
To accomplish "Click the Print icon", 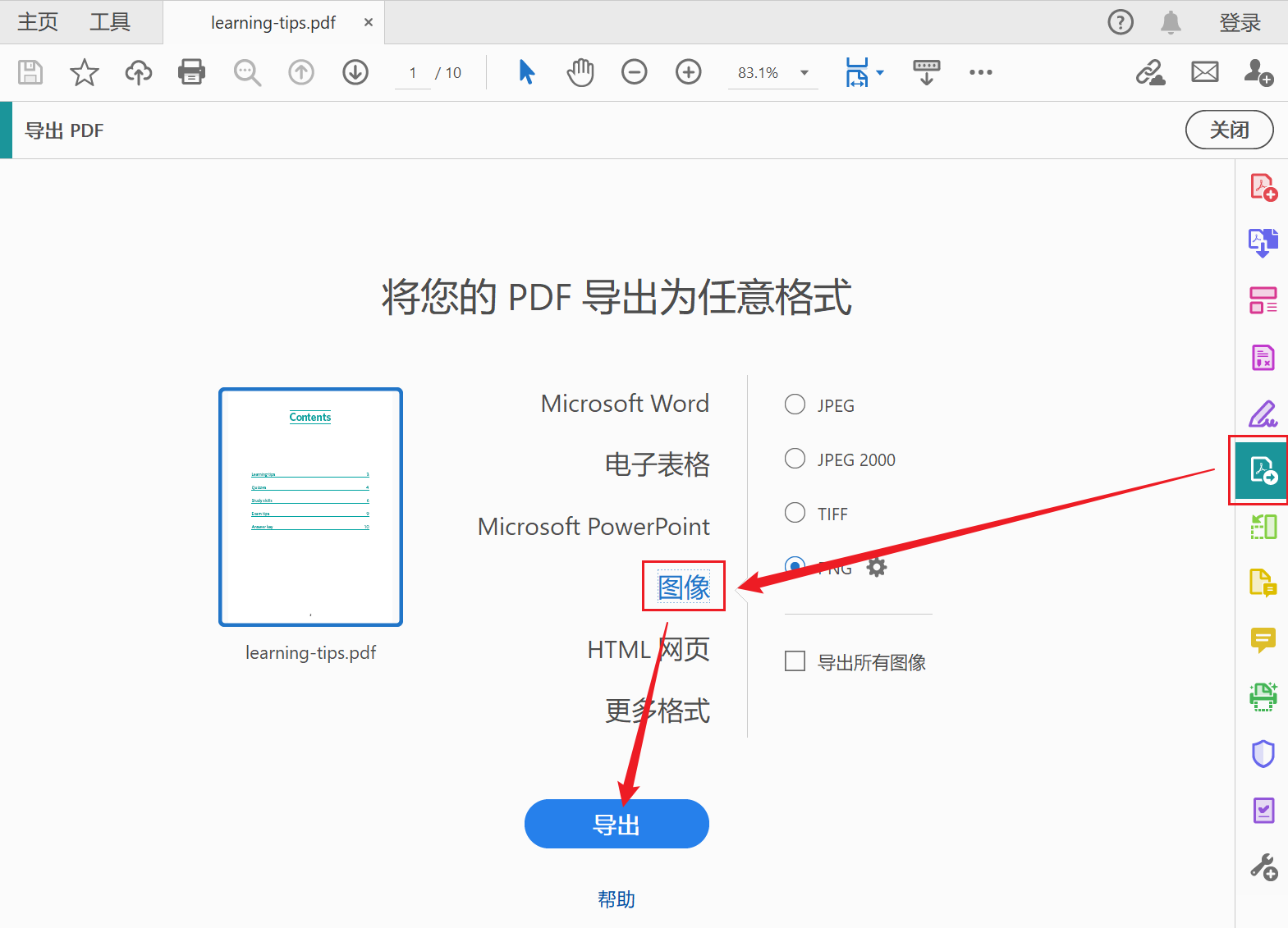I will pyautogui.click(x=192, y=72).
